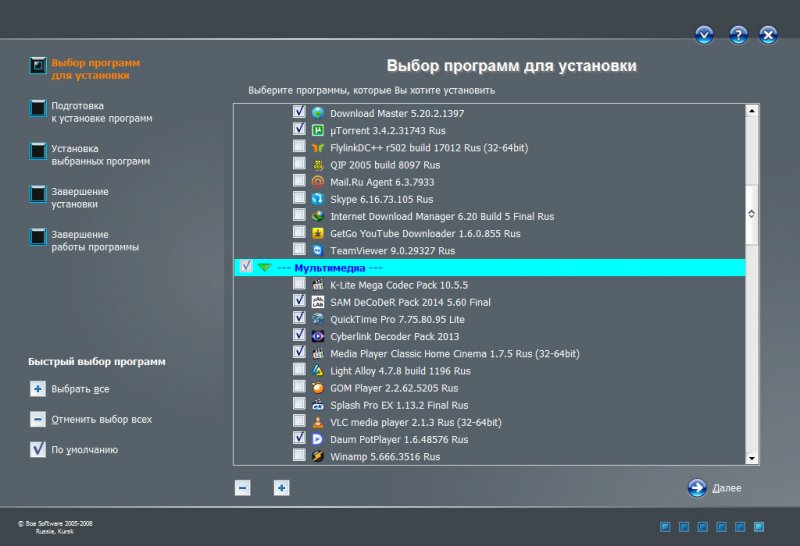Click the K-Lite Mega Codec Pack icon

[317, 285]
